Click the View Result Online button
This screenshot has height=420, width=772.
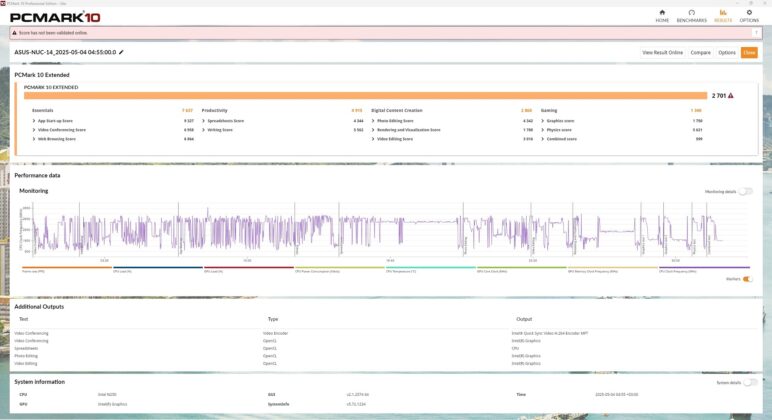point(662,53)
